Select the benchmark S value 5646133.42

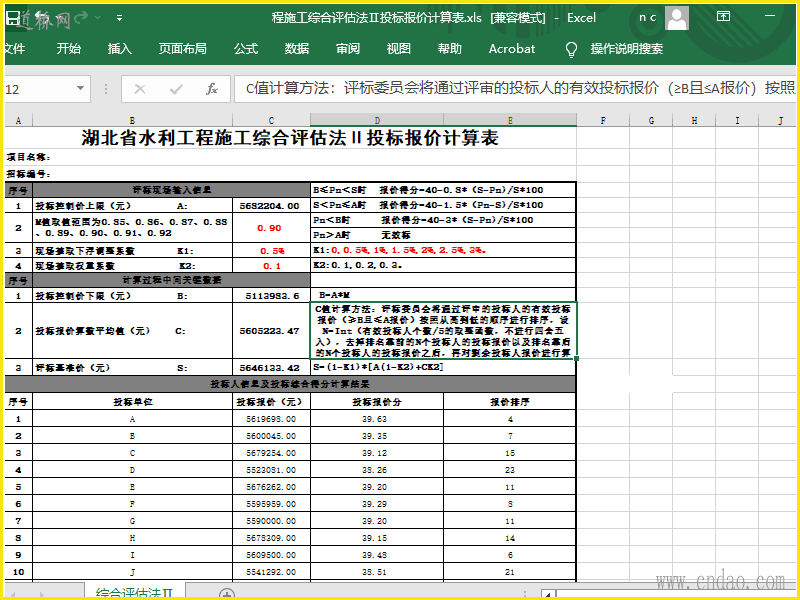[x=271, y=367]
